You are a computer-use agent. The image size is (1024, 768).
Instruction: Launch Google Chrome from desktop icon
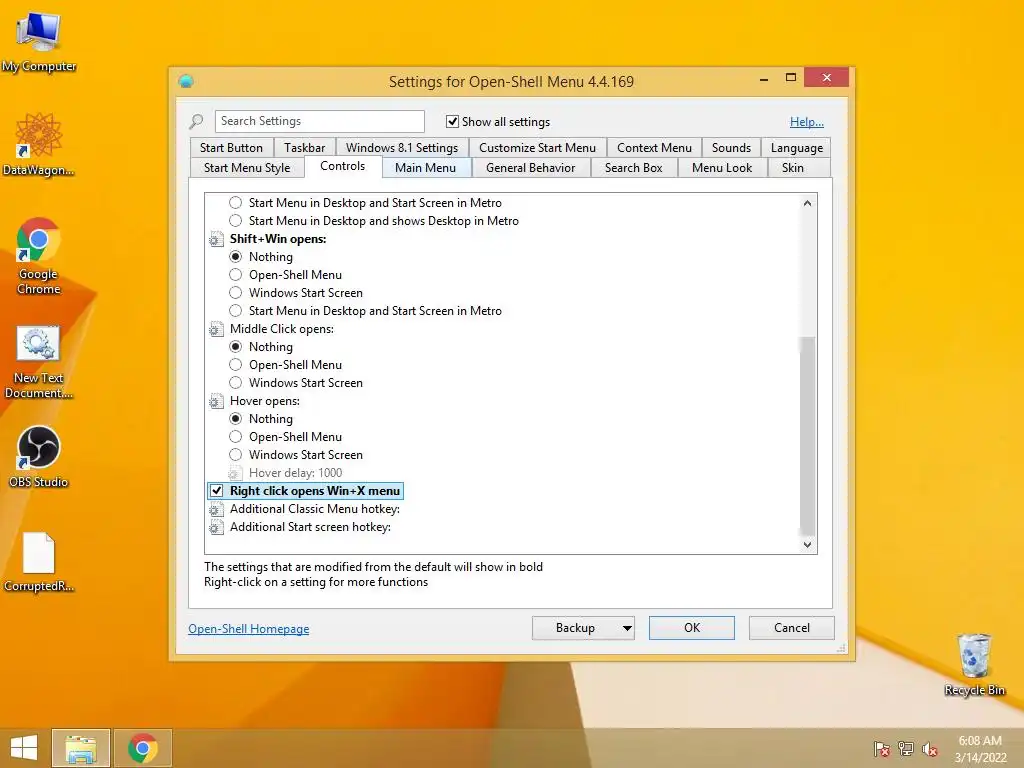[39, 256]
